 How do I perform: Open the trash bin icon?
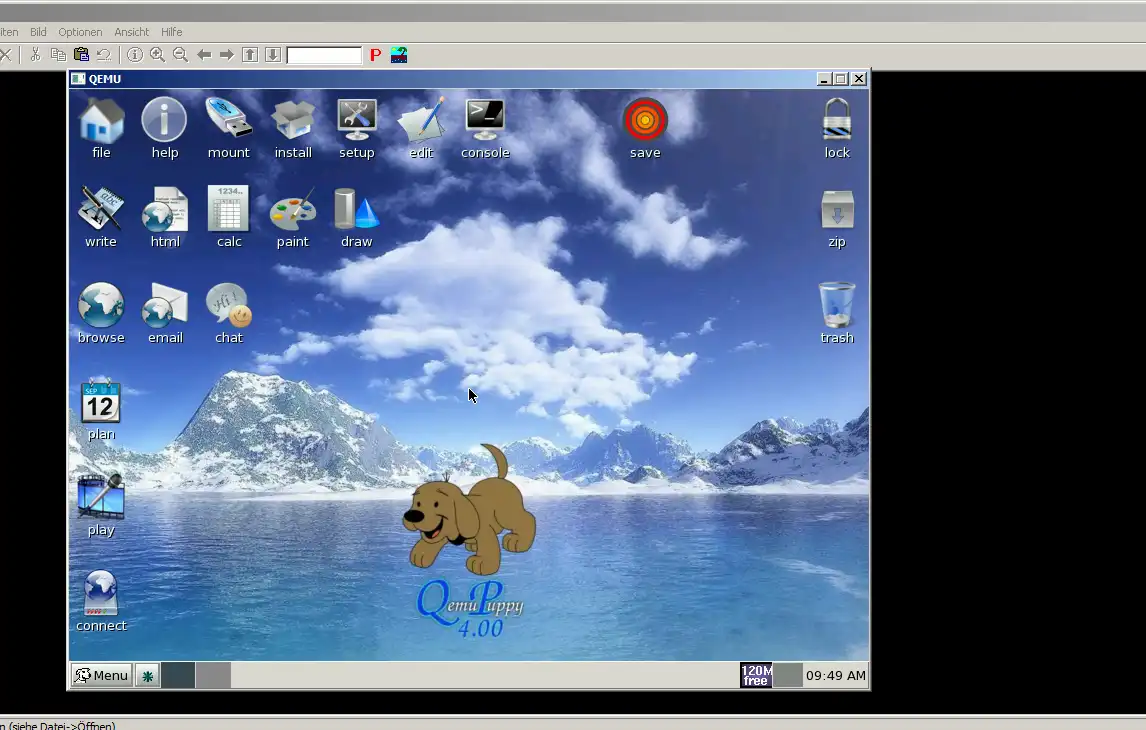(x=837, y=305)
